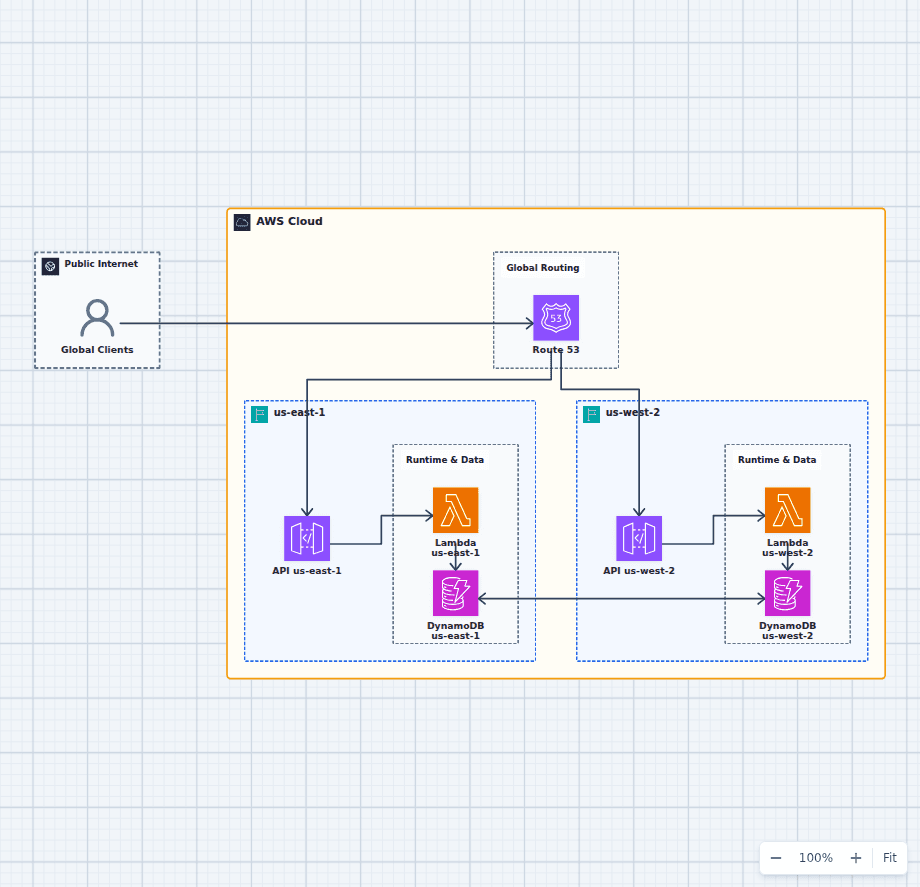The height and width of the screenshot is (887, 920).
Task: Click the API us-west-2 label
Action: pyautogui.click(x=639, y=571)
